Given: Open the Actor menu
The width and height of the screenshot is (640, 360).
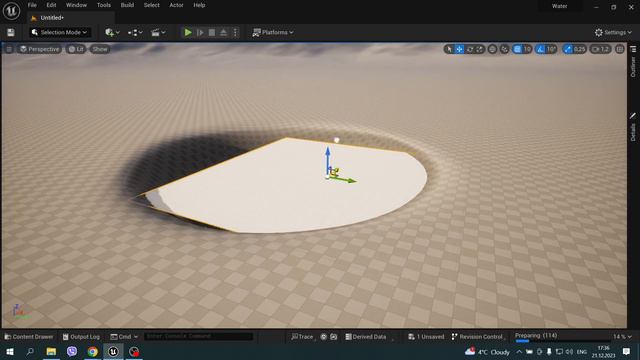Looking at the screenshot, I should coord(176,5).
